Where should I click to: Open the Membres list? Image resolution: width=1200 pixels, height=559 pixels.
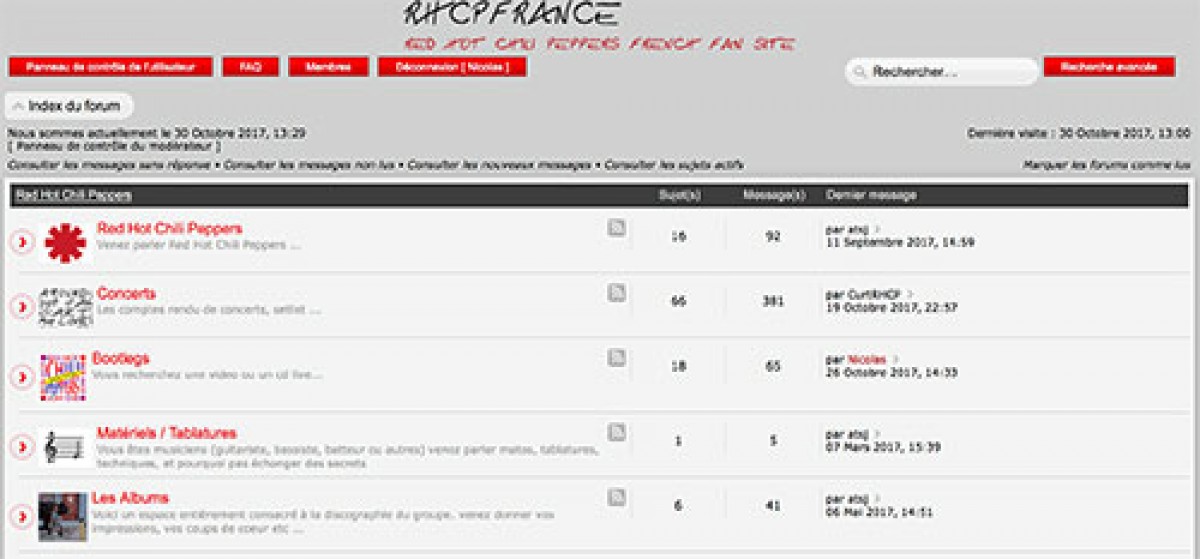pos(328,67)
